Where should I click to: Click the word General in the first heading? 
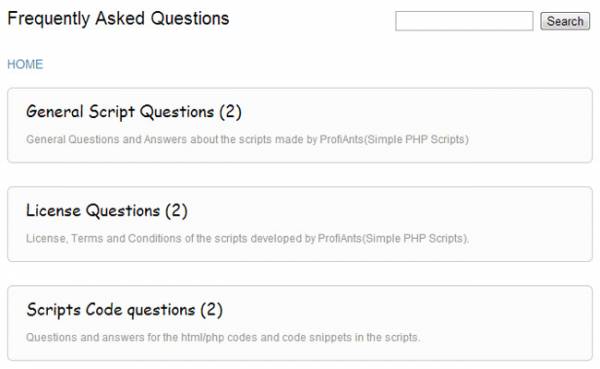tap(54, 112)
